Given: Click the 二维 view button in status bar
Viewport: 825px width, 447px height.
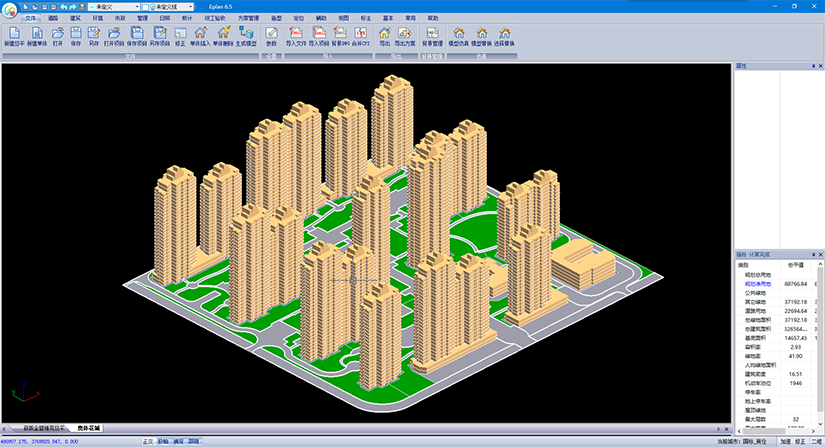Looking at the screenshot, I should point(816,441).
